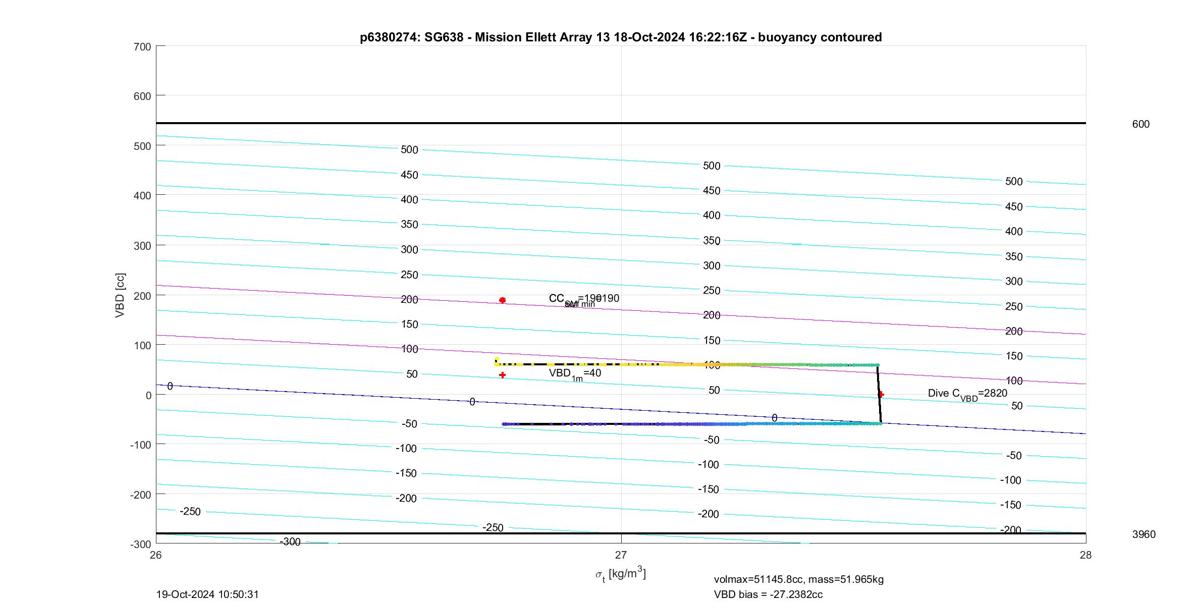The width and height of the screenshot is (1200, 611).
Task: Click the x-axis label sigma-t [kg/m³]
Action: [x=620, y=574]
